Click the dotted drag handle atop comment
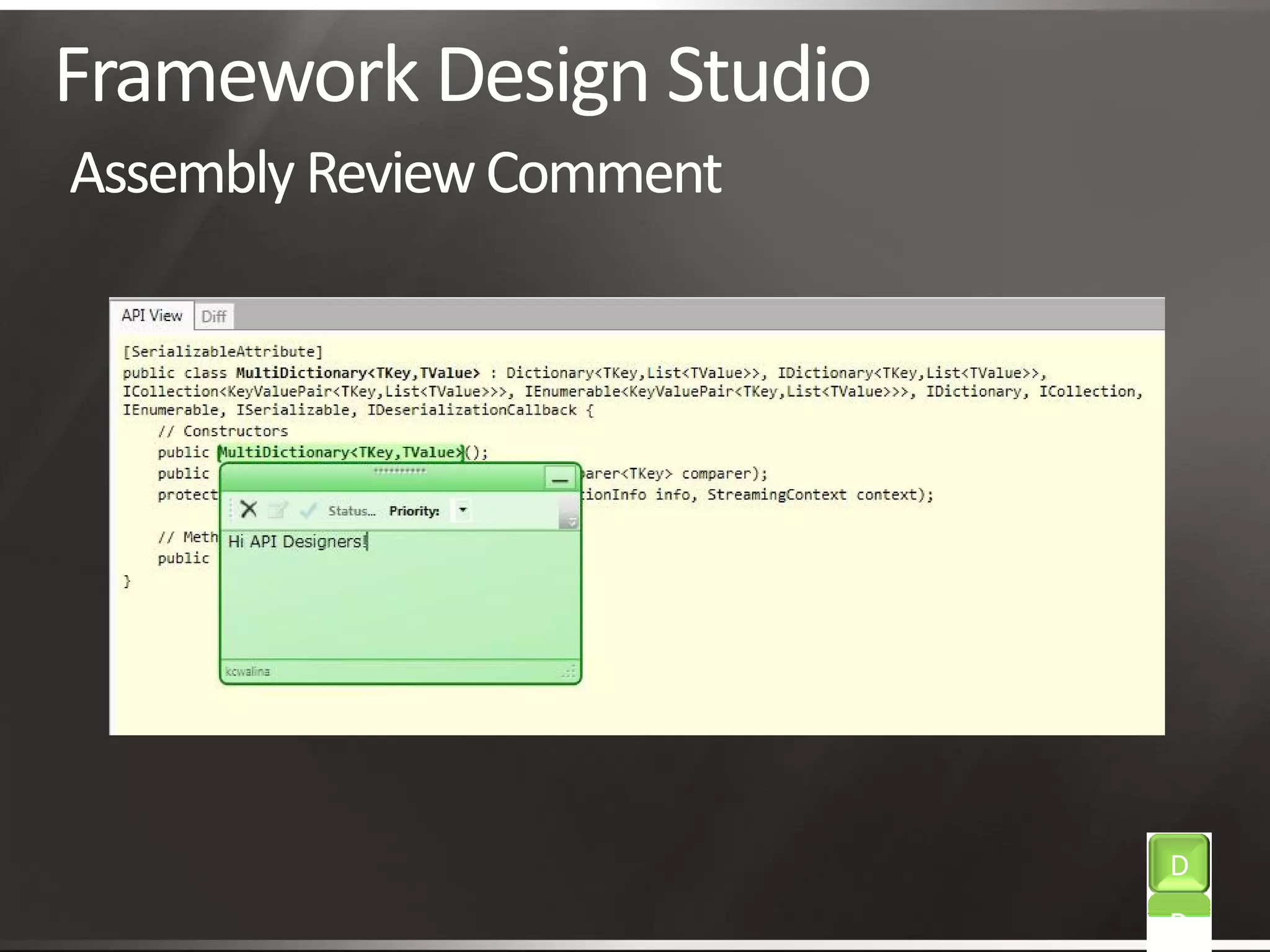The width and height of the screenshot is (1270, 952). [399, 471]
